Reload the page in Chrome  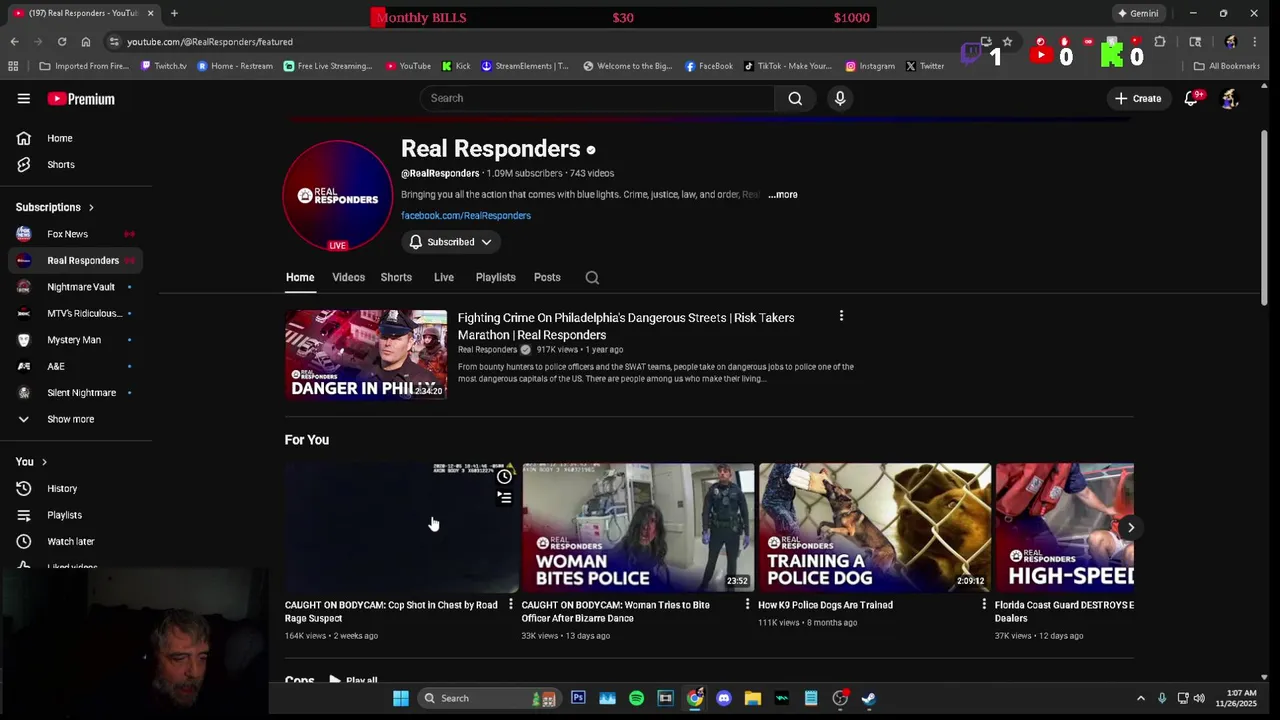click(62, 42)
